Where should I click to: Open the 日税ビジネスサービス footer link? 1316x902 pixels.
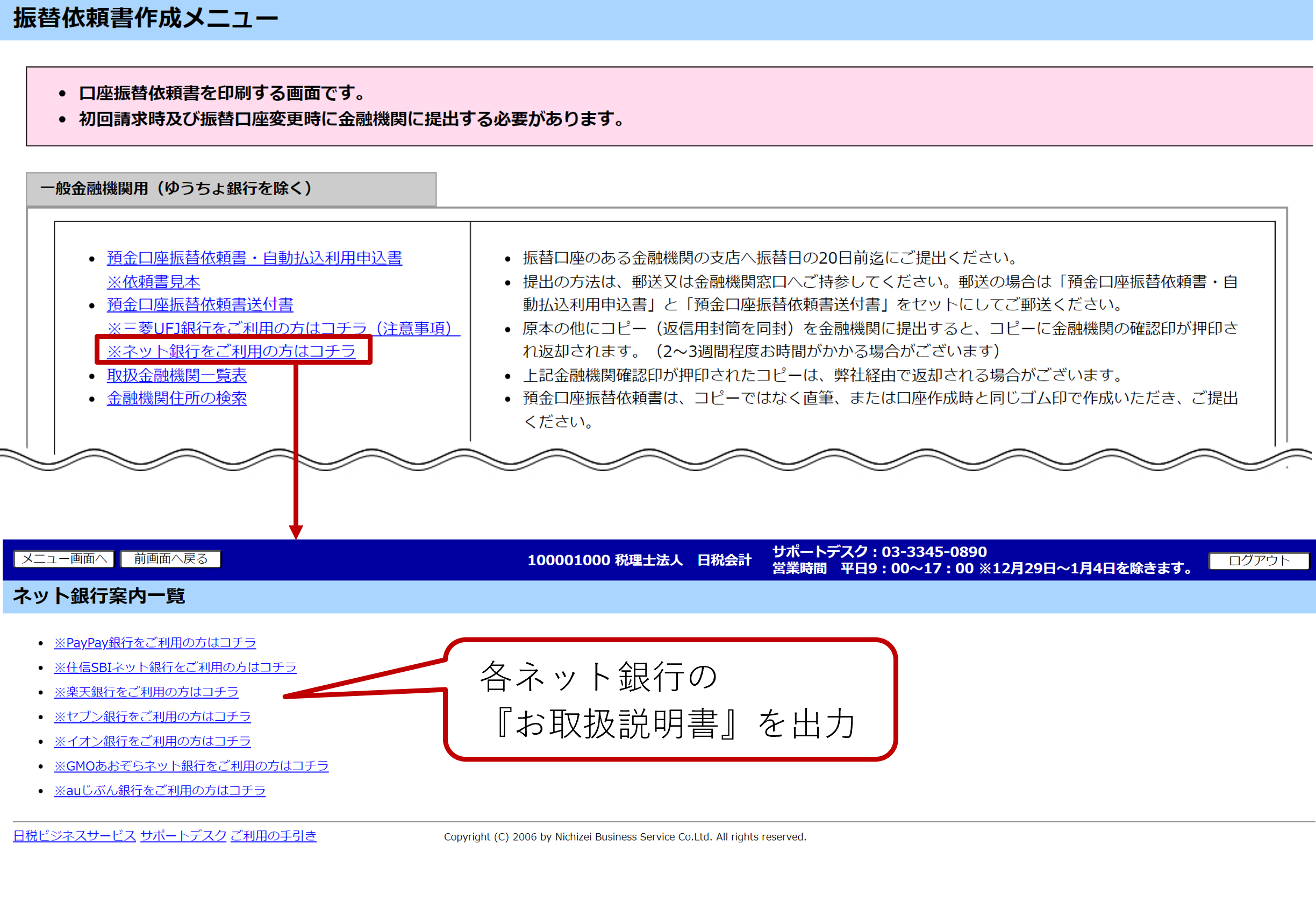tap(74, 836)
